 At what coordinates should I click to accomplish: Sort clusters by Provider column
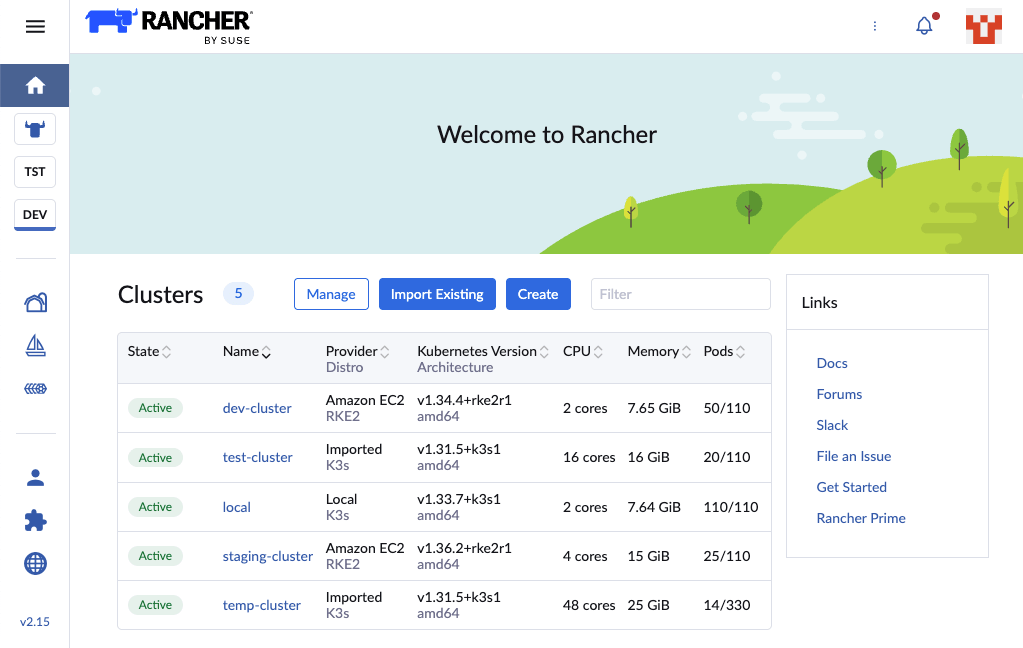(358, 352)
